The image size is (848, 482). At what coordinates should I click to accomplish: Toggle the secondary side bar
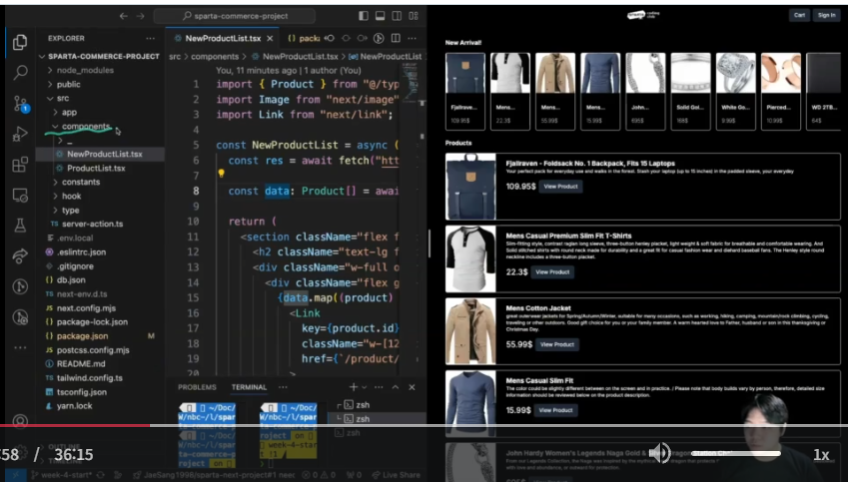397,16
